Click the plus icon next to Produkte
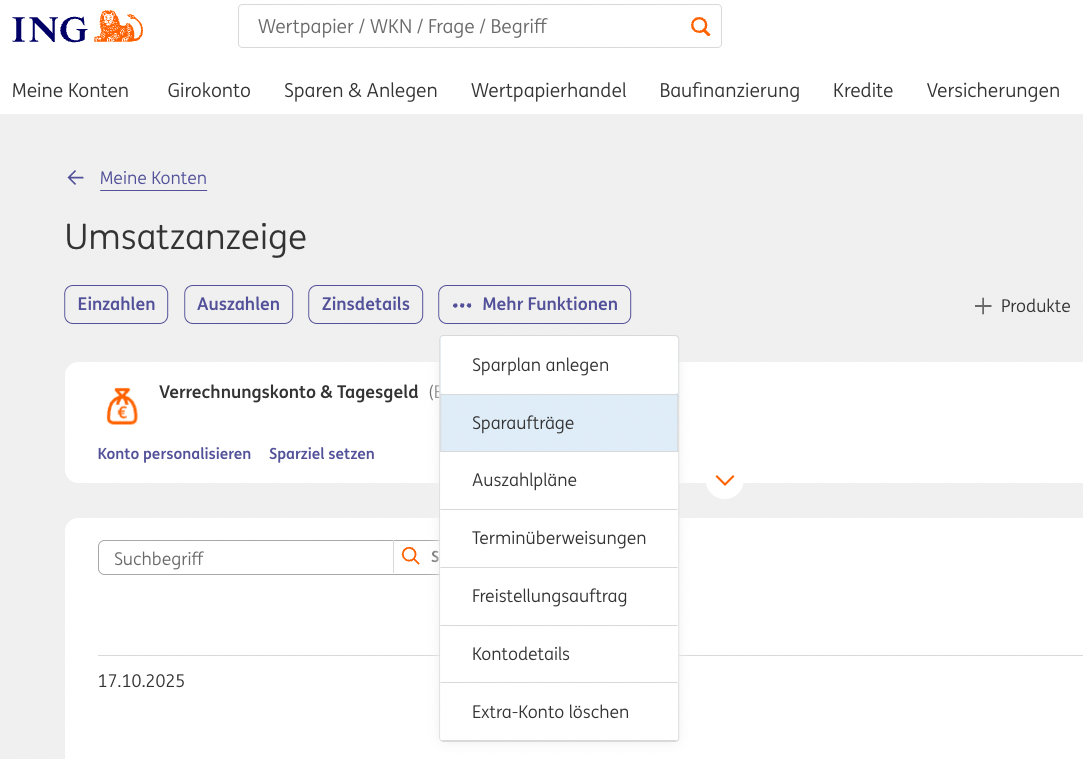The width and height of the screenshot is (1083, 759). pos(983,306)
